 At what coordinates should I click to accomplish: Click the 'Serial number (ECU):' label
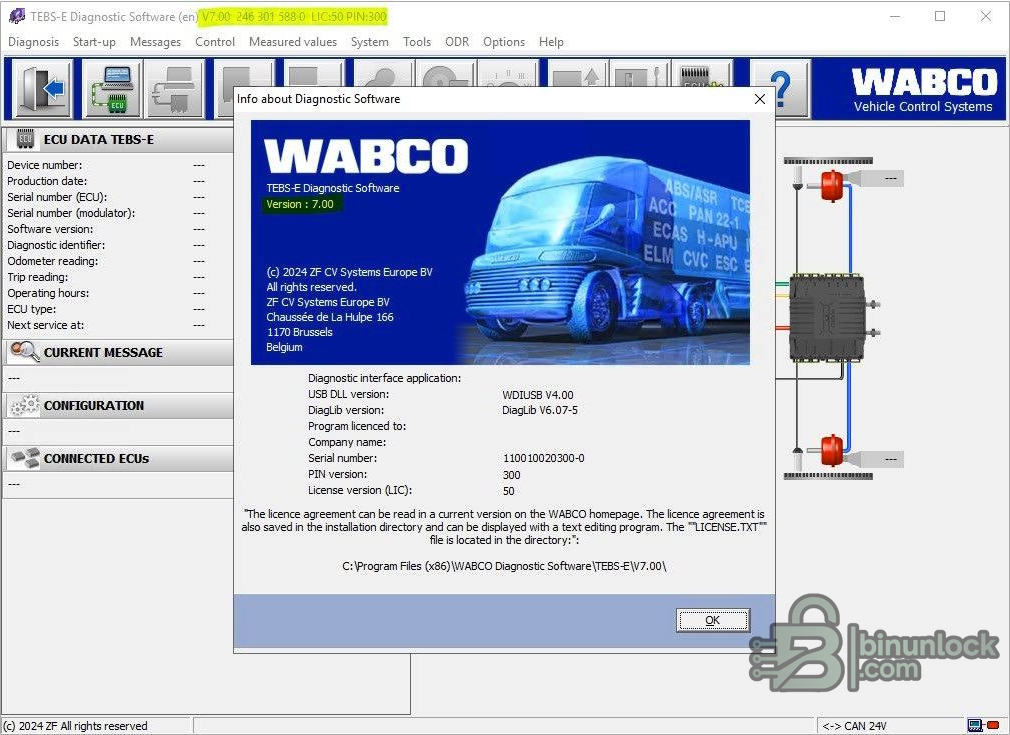[57, 197]
